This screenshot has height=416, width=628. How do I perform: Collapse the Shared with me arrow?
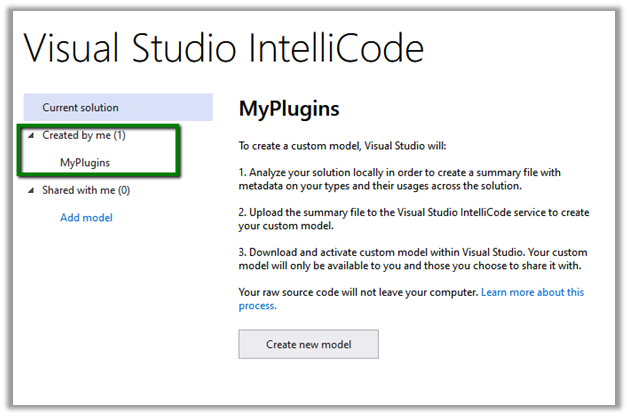click(31, 190)
